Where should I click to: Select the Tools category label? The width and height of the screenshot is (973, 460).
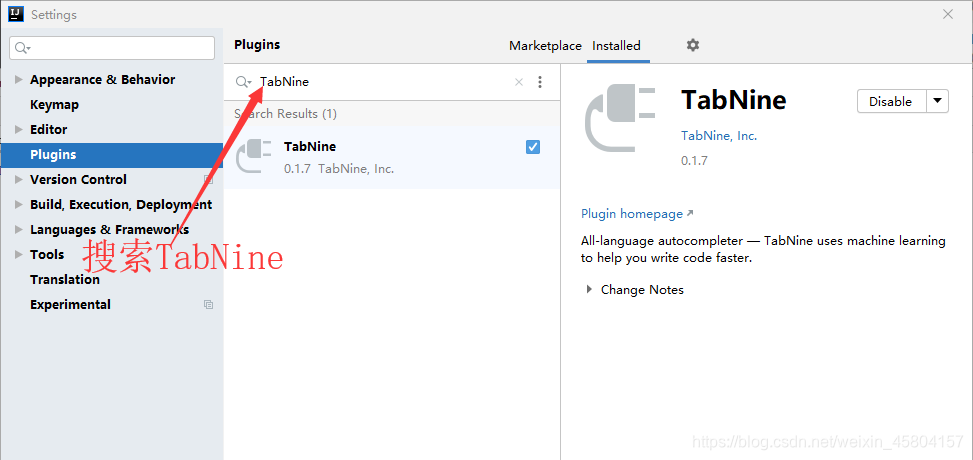47,255
